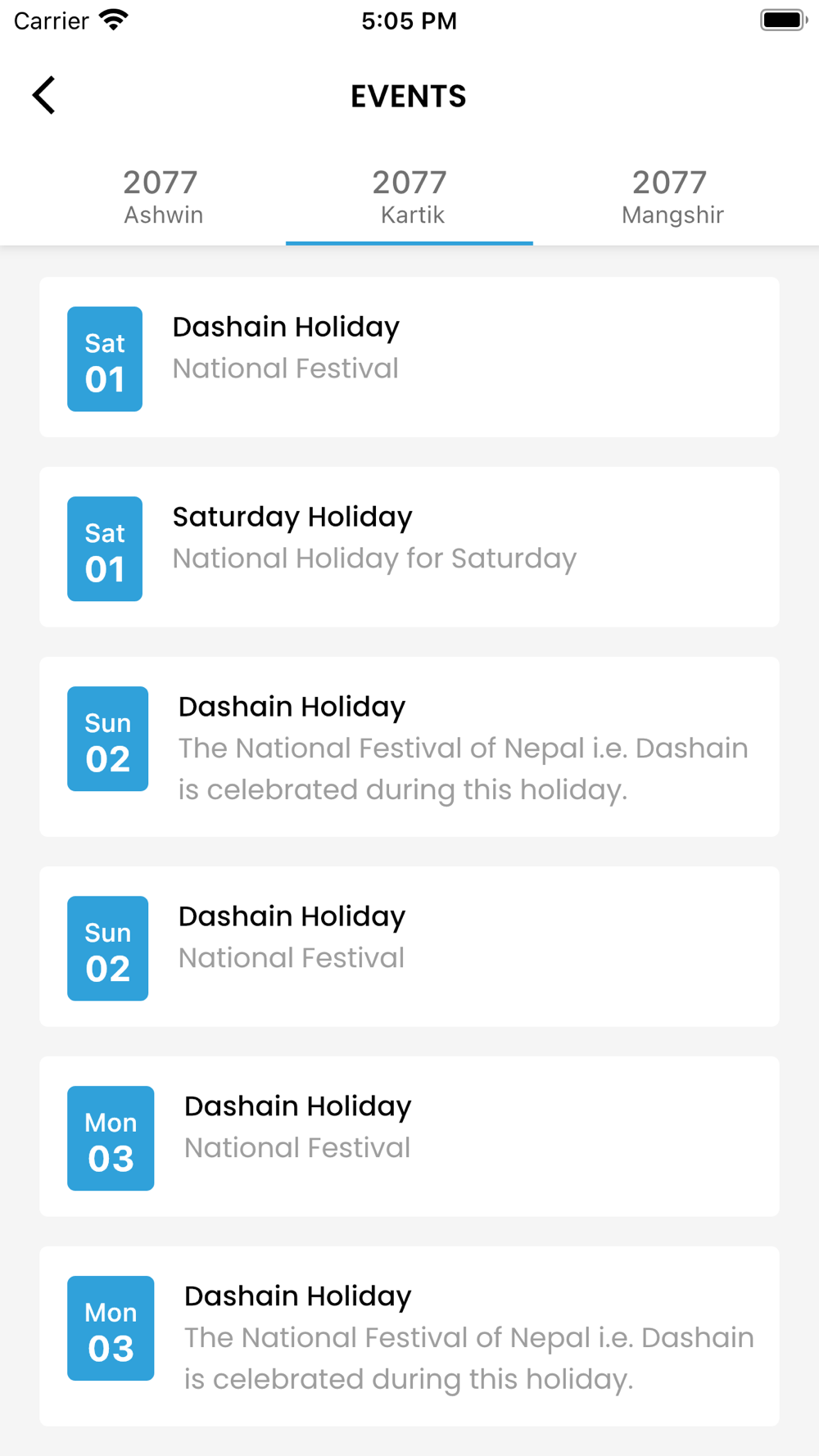
Task: Tap the 5:05 PM clock
Action: (x=409, y=20)
